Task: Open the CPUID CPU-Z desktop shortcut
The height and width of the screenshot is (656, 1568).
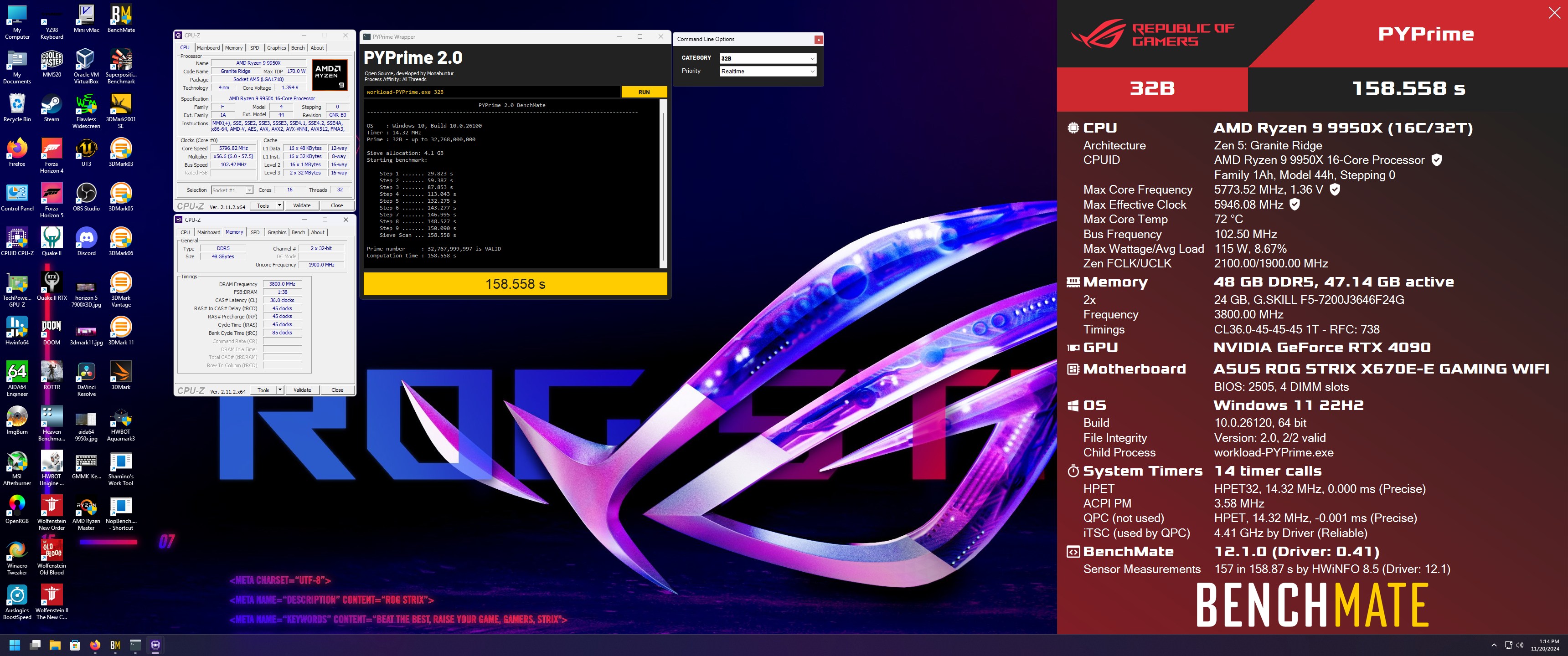Action: 17,241
